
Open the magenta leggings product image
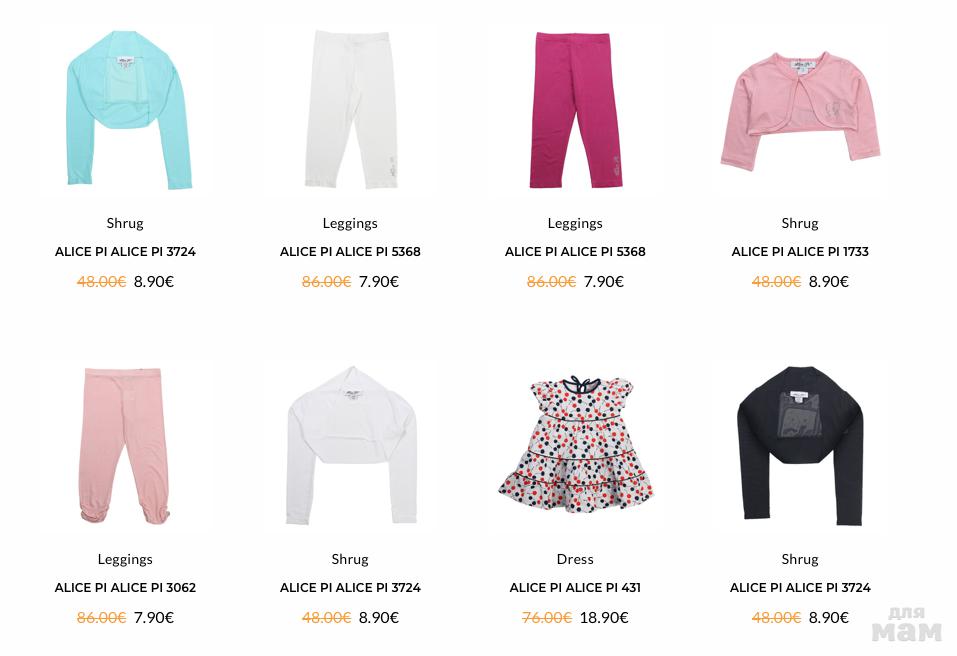coord(576,110)
